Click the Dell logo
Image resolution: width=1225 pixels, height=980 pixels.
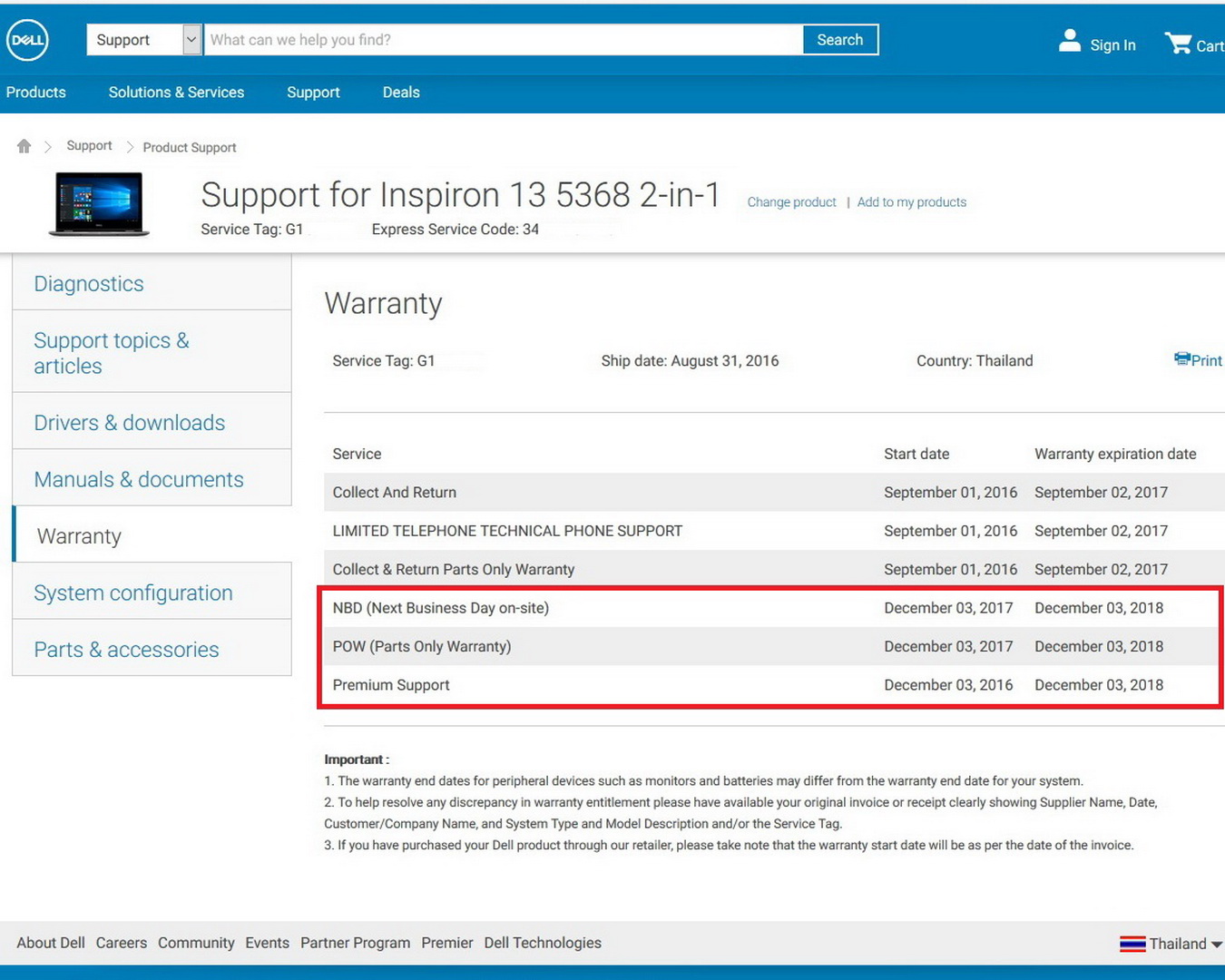pyautogui.click(x=27, y=40)
